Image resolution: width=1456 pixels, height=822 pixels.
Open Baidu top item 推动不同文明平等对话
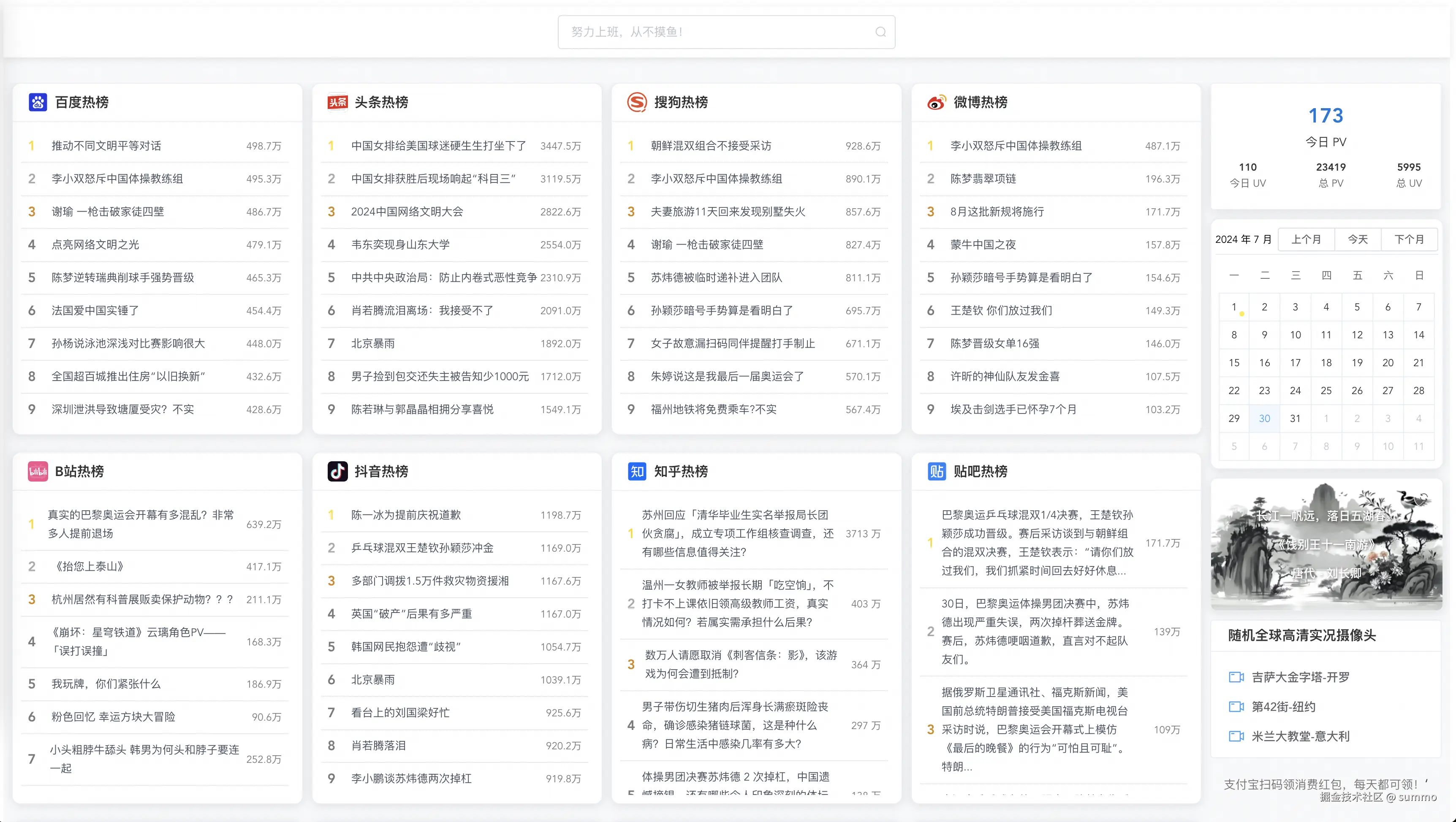pos(106,146)
